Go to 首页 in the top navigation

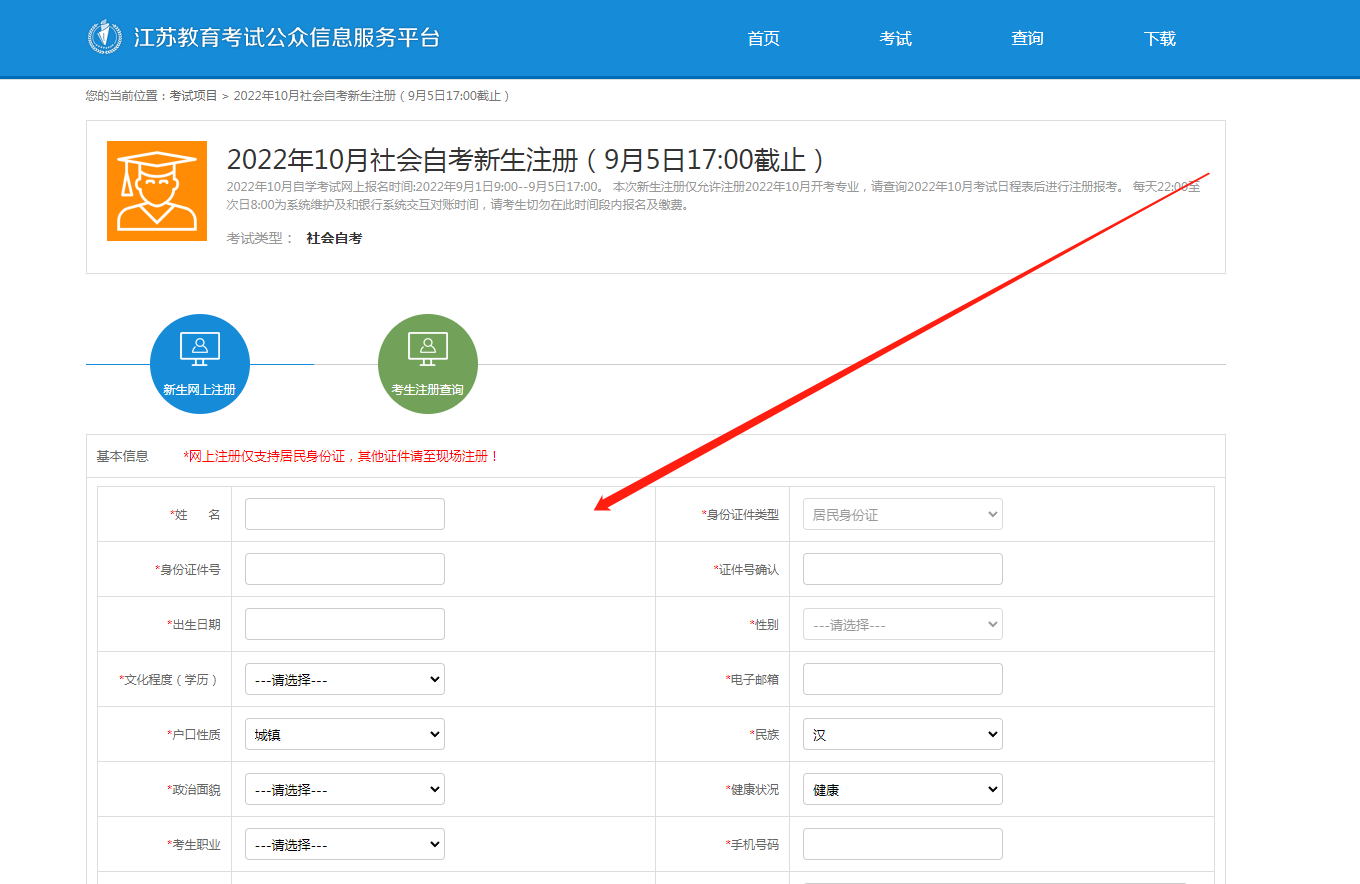pyautogui.click(x=763, y=39)
